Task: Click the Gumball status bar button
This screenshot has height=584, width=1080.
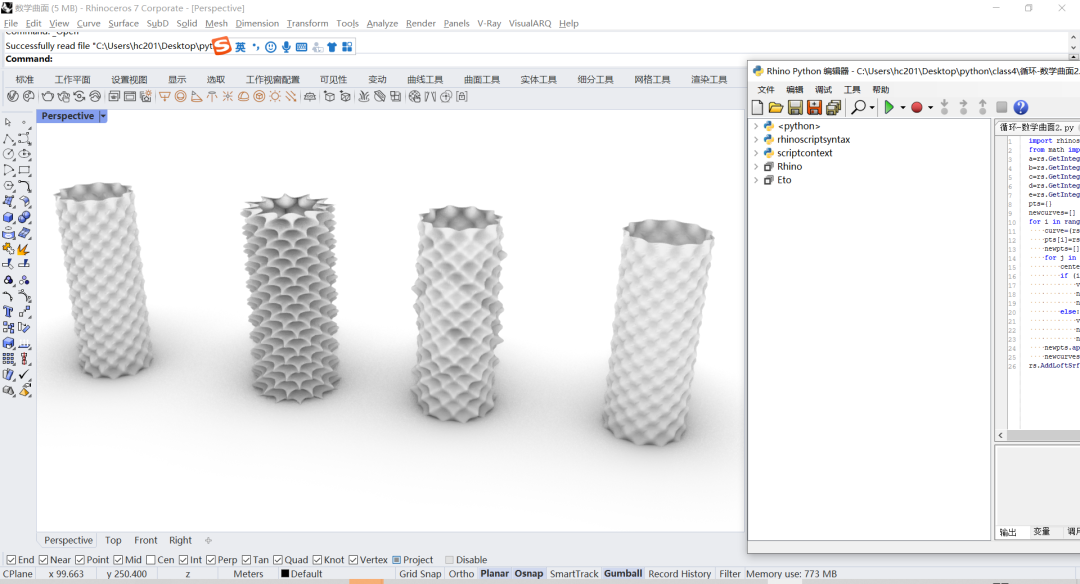Action: coord(623,574)
